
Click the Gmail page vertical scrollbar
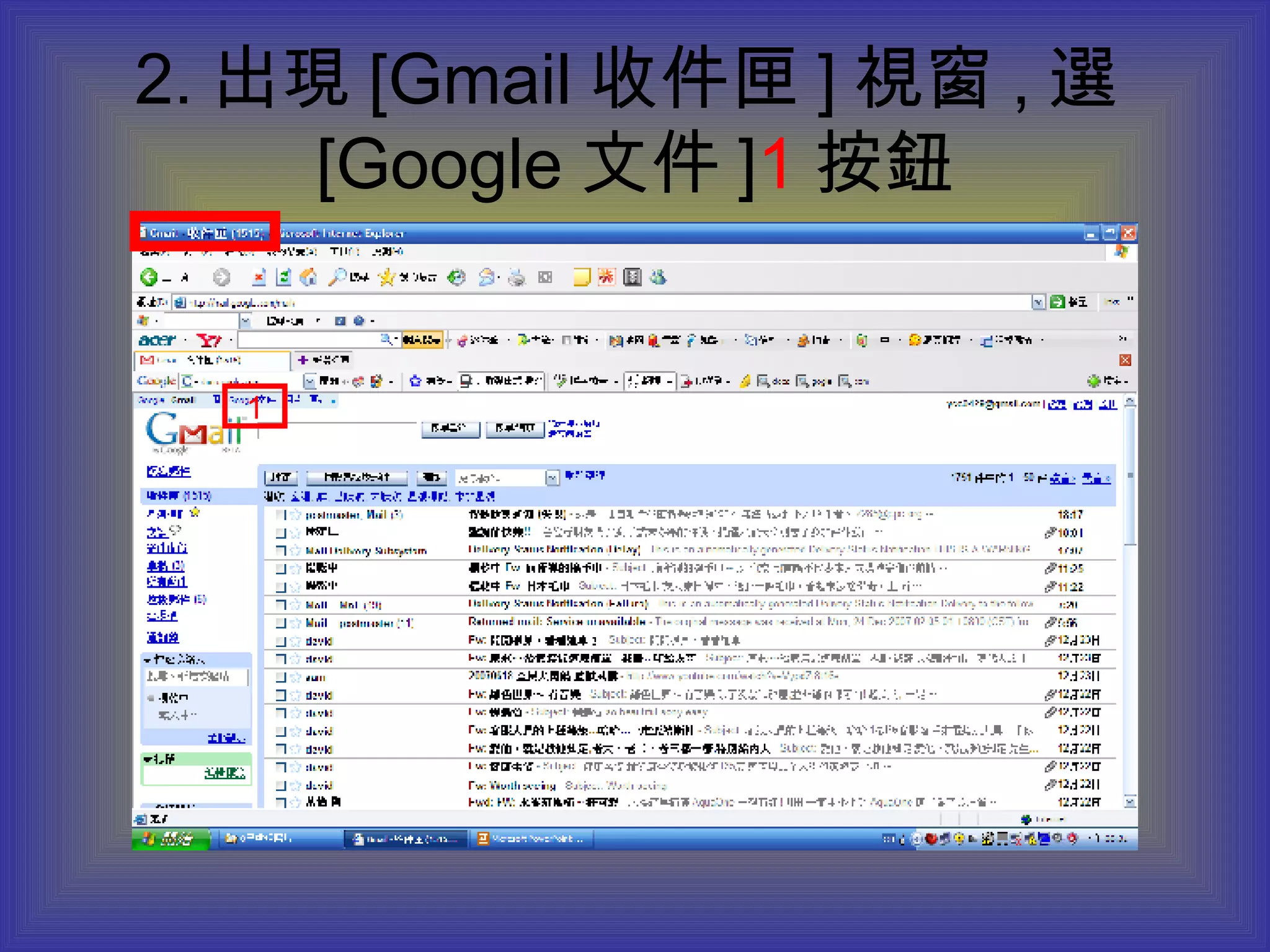click(x=1130, y=601)
